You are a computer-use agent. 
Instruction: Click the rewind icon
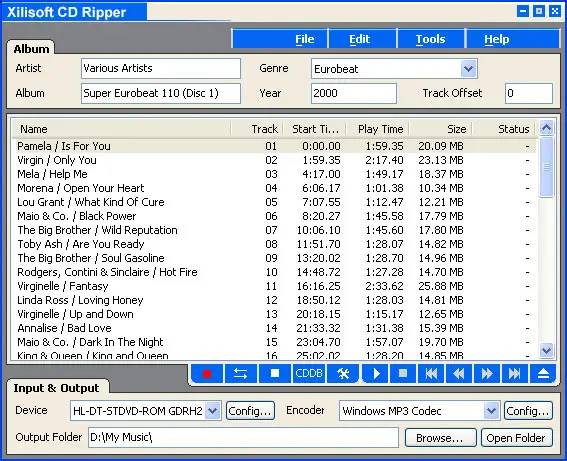pos(459,374)
